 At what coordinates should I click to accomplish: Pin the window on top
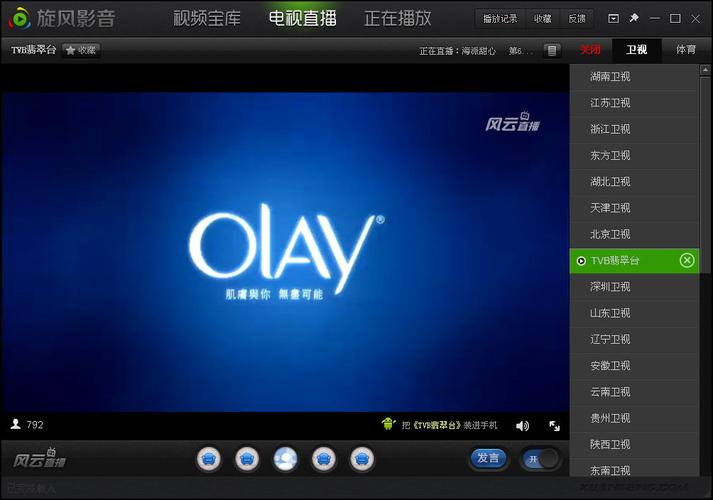[x=634, y=18]
